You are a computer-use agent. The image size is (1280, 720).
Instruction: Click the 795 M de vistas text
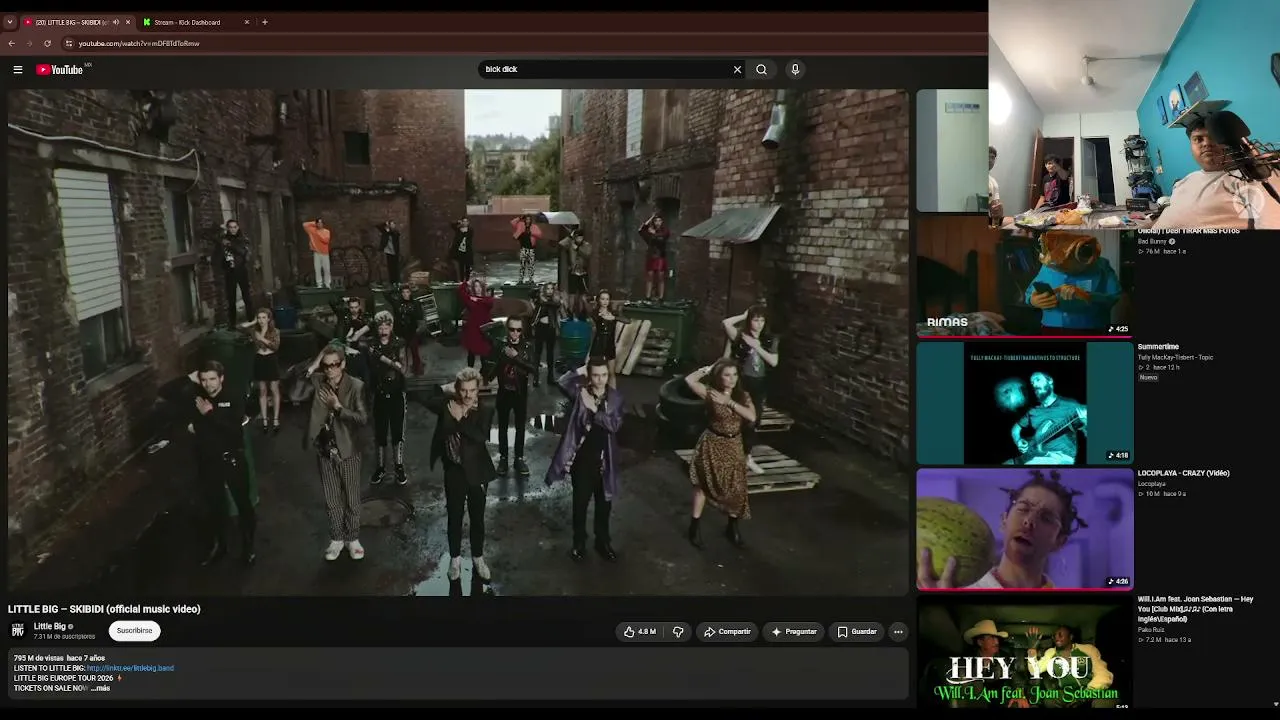click(x=38, y=658)
